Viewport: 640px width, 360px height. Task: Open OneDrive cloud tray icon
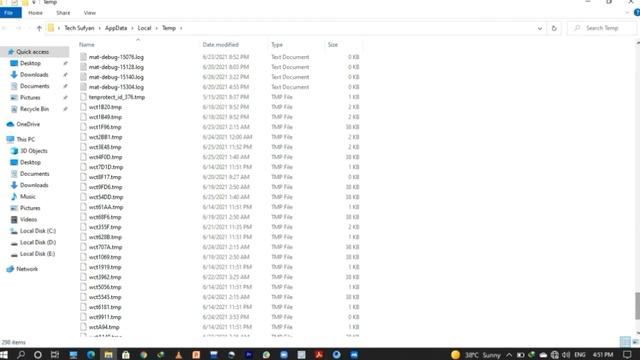[x=543, y=355]
